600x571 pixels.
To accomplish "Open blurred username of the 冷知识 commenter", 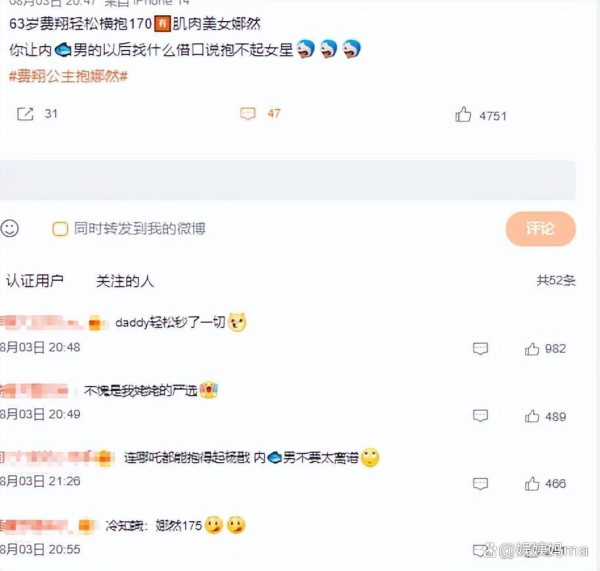I will tap(34, 525).
